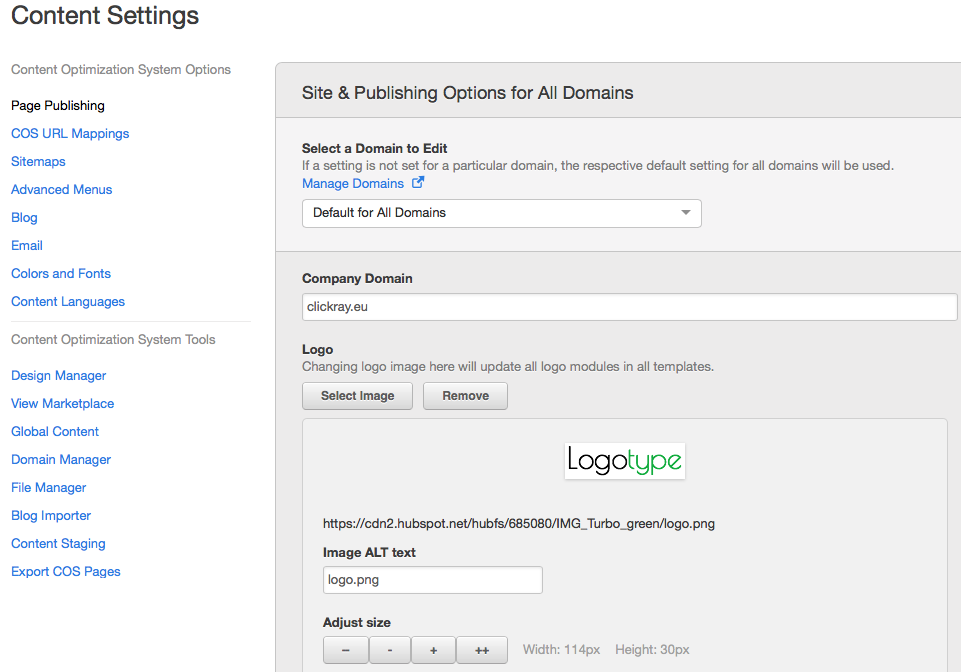Open the File Manager link
This screenshot has height=672, width=961.
point(48,487)
